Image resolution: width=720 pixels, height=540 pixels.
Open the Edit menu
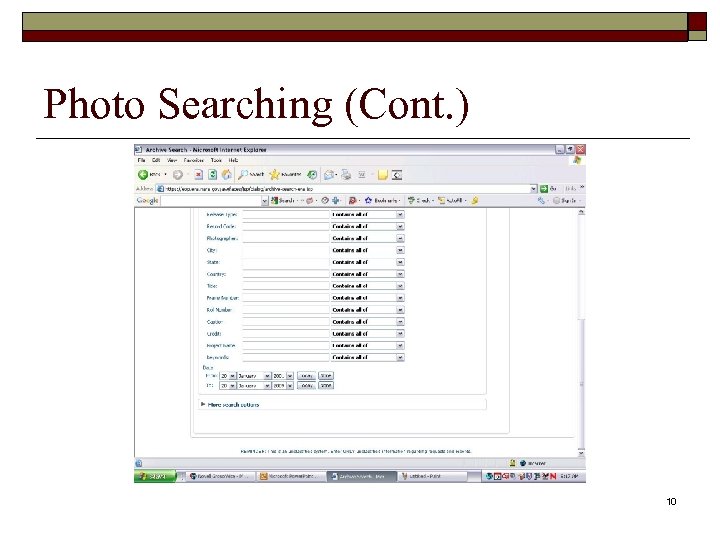pos(156,160)
